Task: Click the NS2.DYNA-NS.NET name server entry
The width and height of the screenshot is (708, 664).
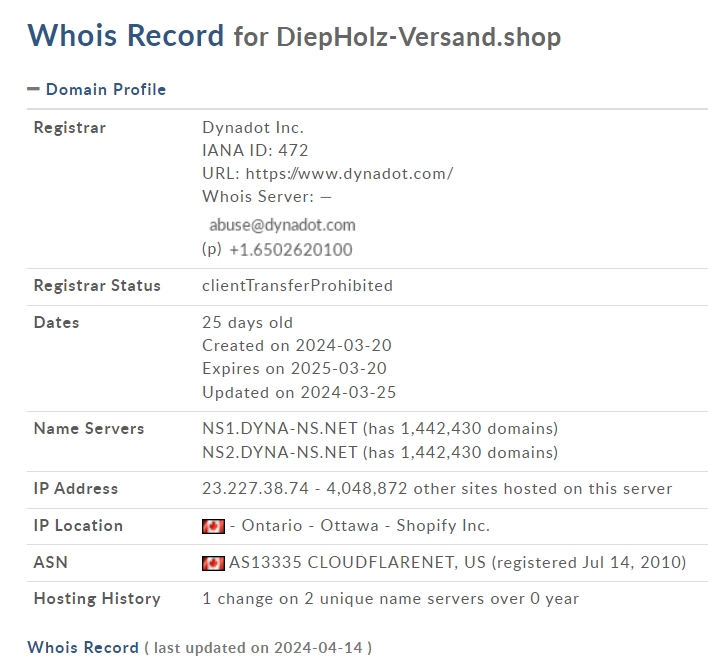Action: [380, 452]
